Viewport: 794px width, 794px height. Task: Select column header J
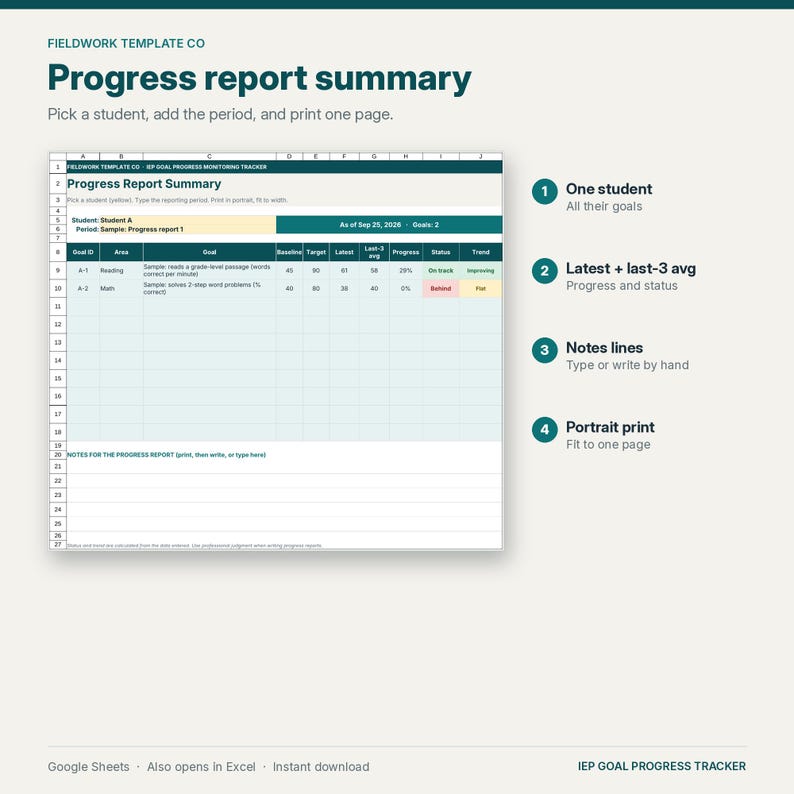(481, 156)
